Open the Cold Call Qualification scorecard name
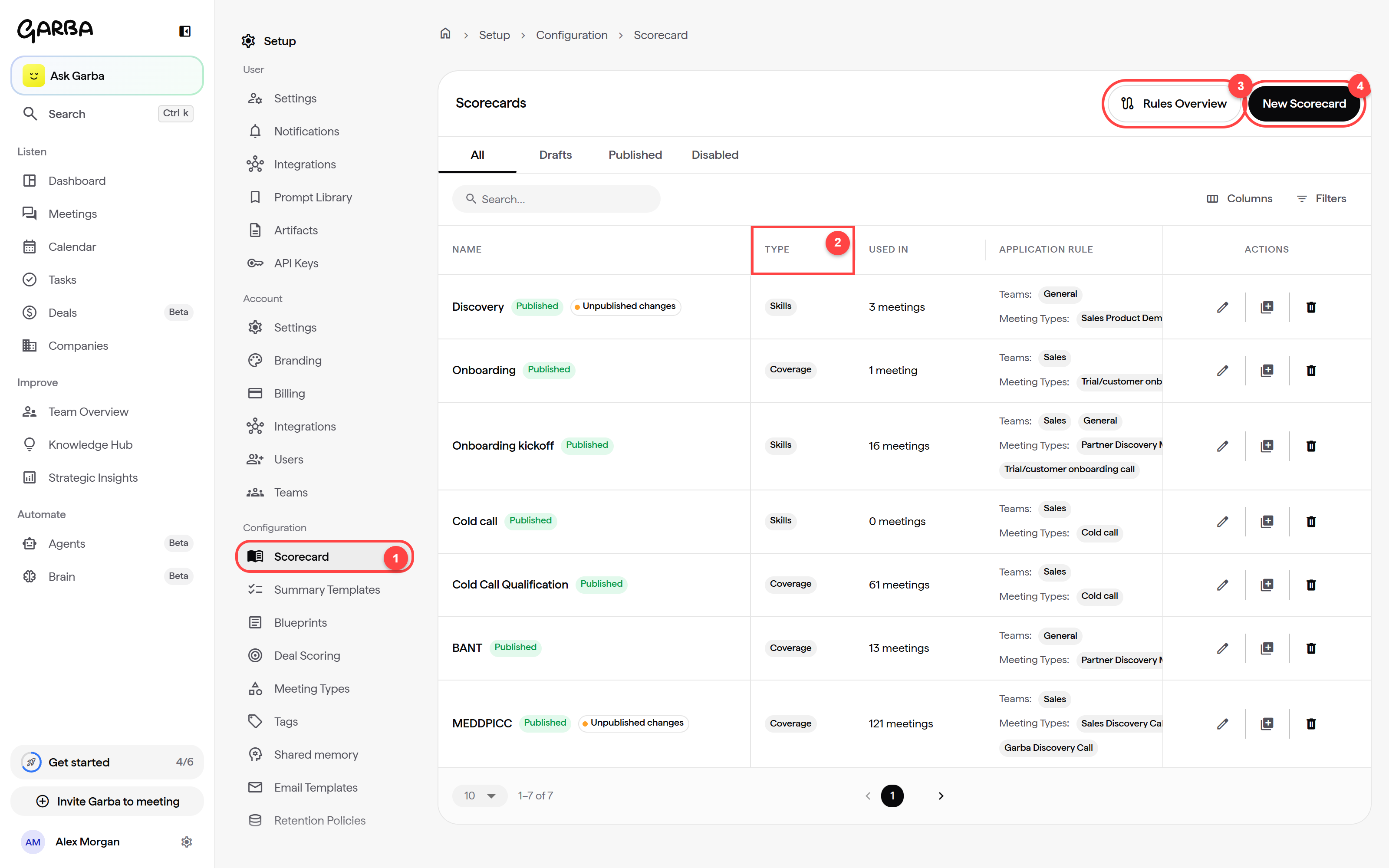This screenshot has height=868, width=1389. pos(510,585)
